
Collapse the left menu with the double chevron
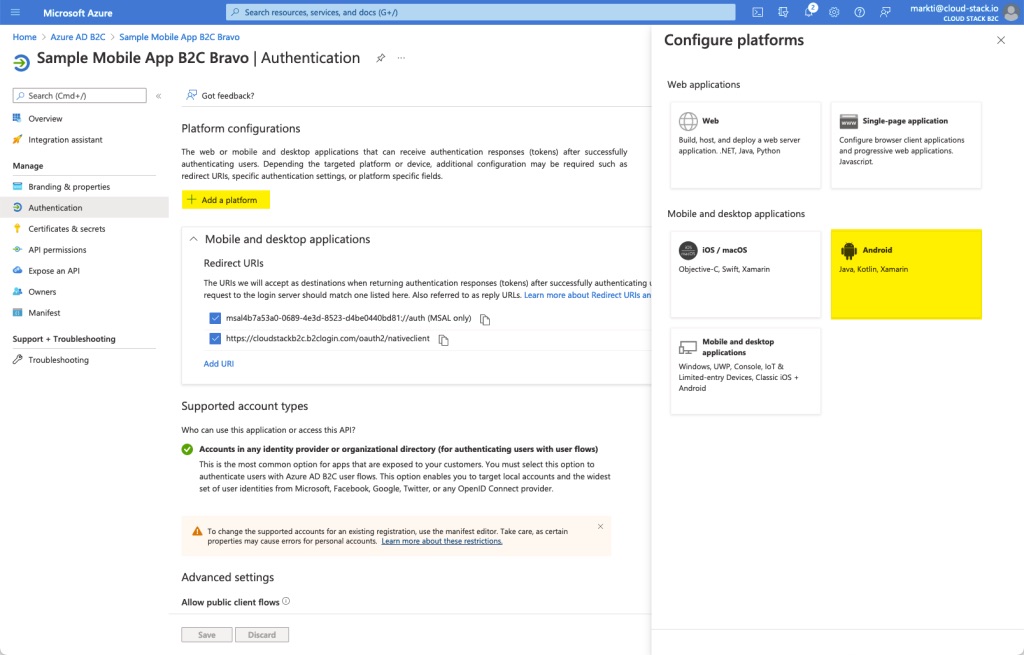[158, 96]
